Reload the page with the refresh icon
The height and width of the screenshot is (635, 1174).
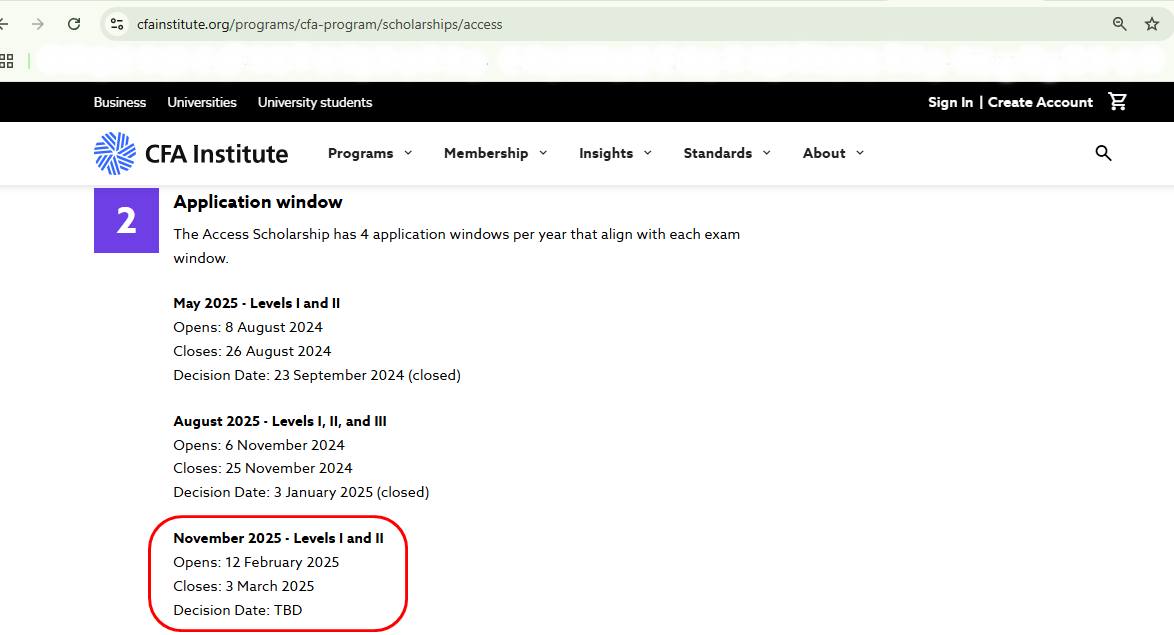click(73, 24)
